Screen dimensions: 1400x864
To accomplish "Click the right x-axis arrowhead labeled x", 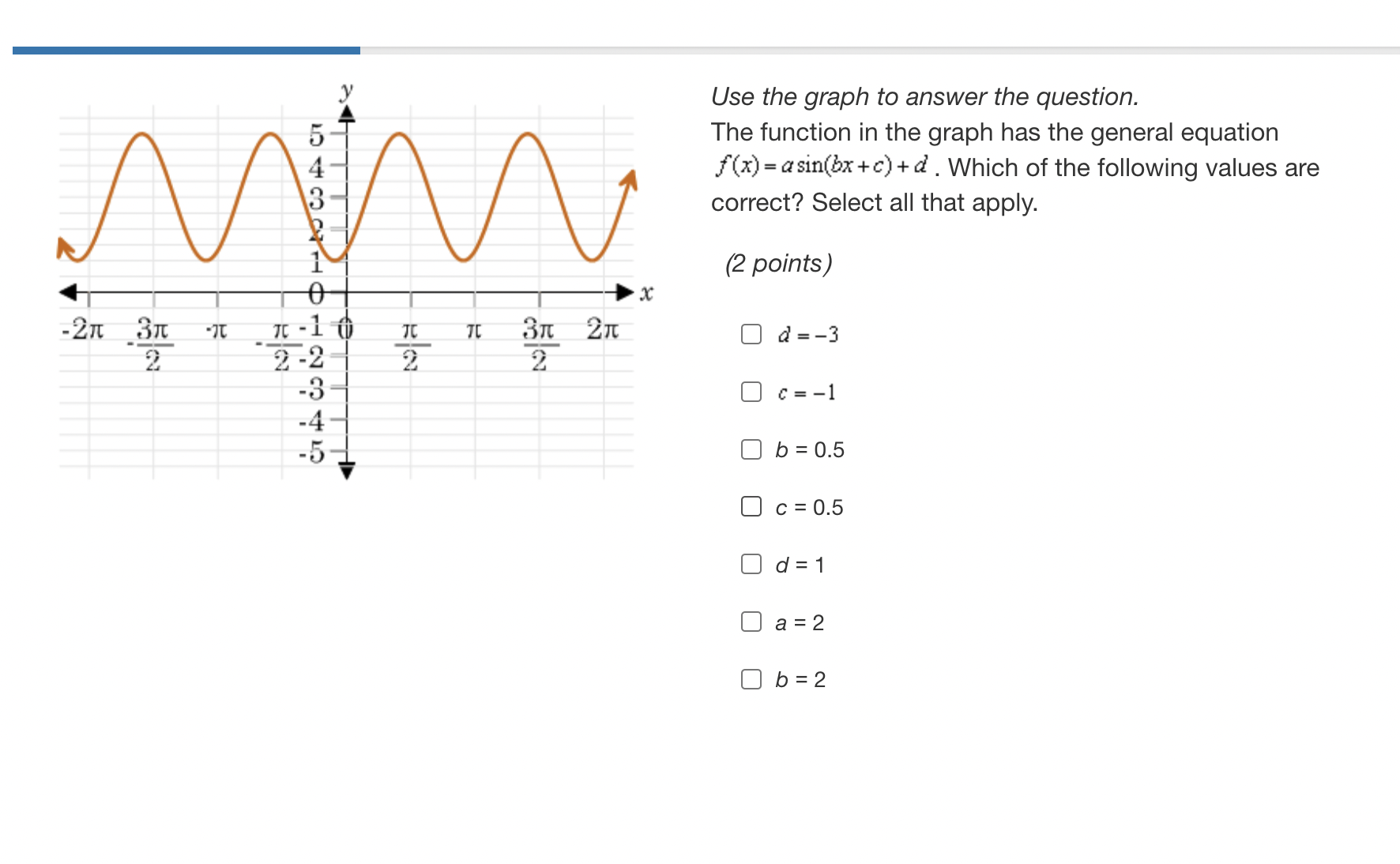I will (x=623, y=292).
